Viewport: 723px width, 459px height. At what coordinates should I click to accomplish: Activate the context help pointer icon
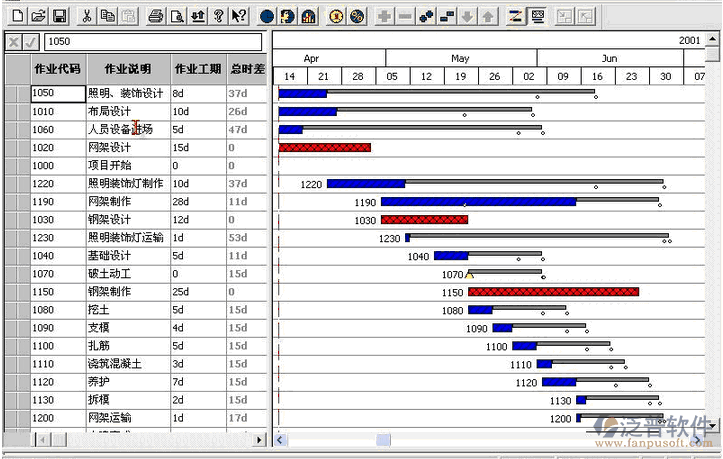click(239, 16)
